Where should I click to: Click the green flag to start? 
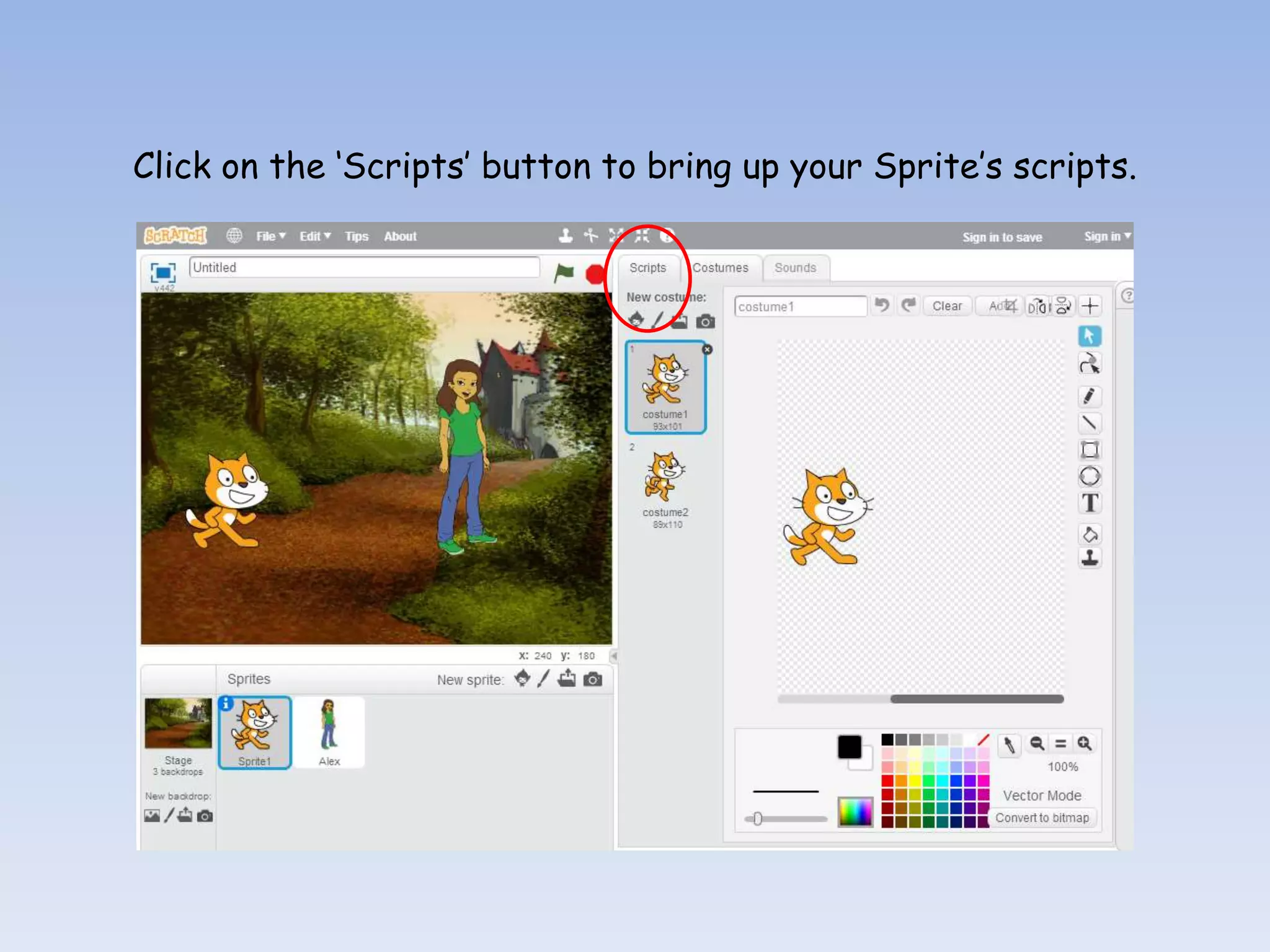tap(564, 273)
